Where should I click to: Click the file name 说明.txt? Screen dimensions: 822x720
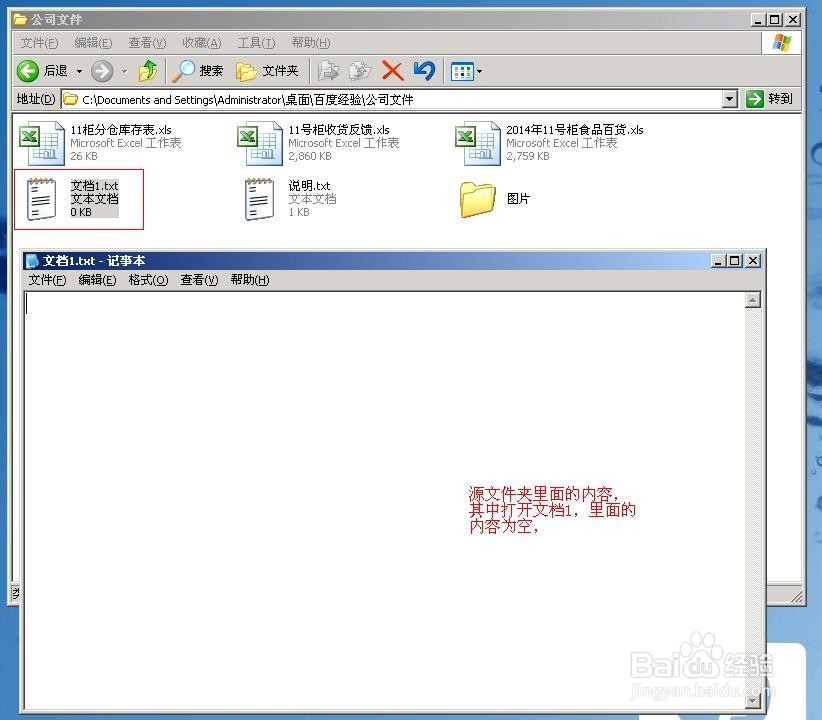click(x=309, y=186)
